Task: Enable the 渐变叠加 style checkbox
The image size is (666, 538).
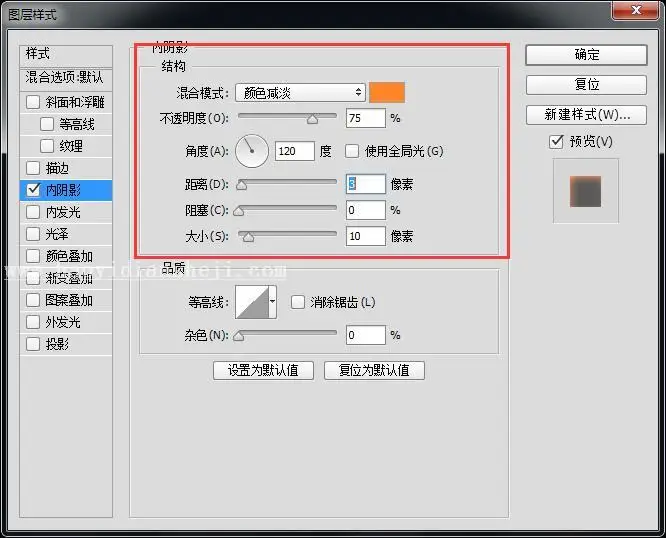Action: [x=33, y=278]
